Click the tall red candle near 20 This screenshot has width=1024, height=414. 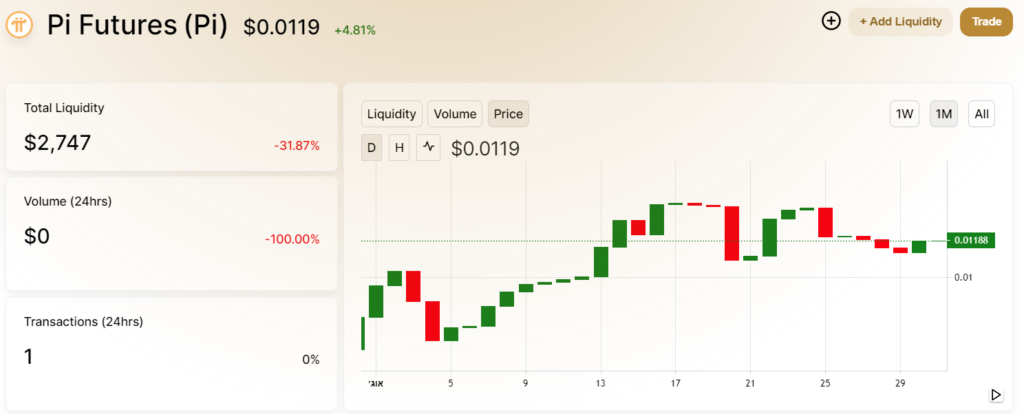(x=732, y=233)
